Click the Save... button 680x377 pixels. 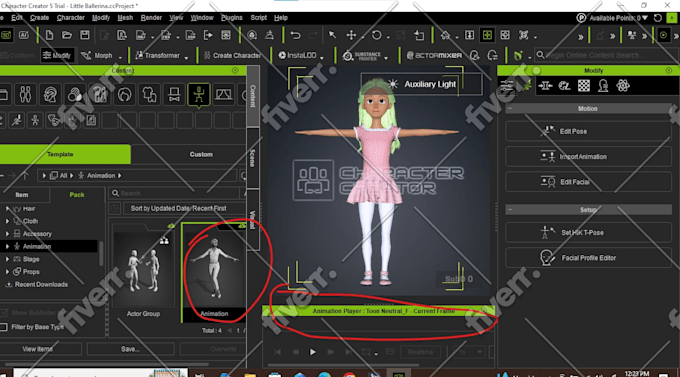click(131, 349)
